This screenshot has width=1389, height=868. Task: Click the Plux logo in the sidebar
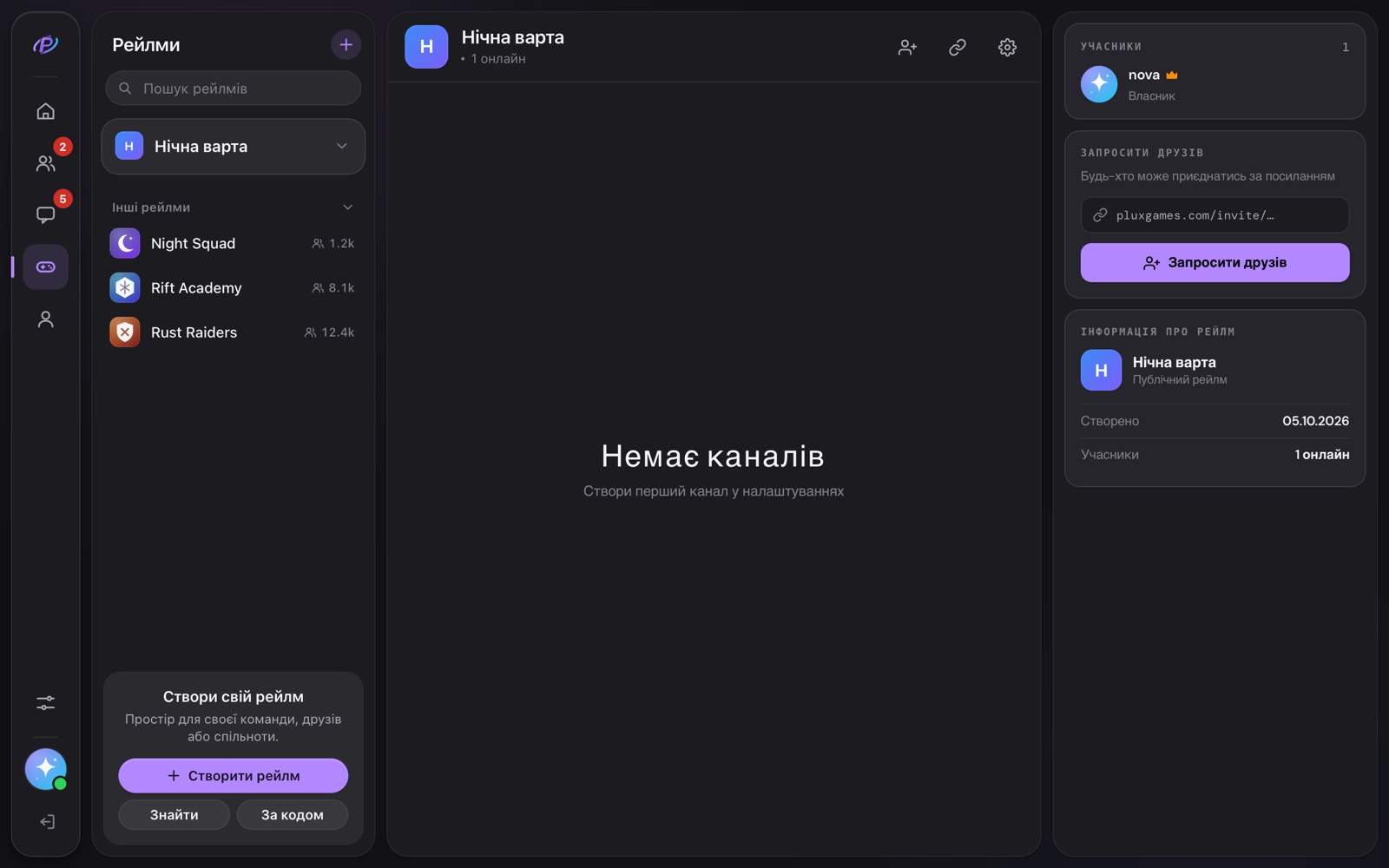tap(45, 44)
